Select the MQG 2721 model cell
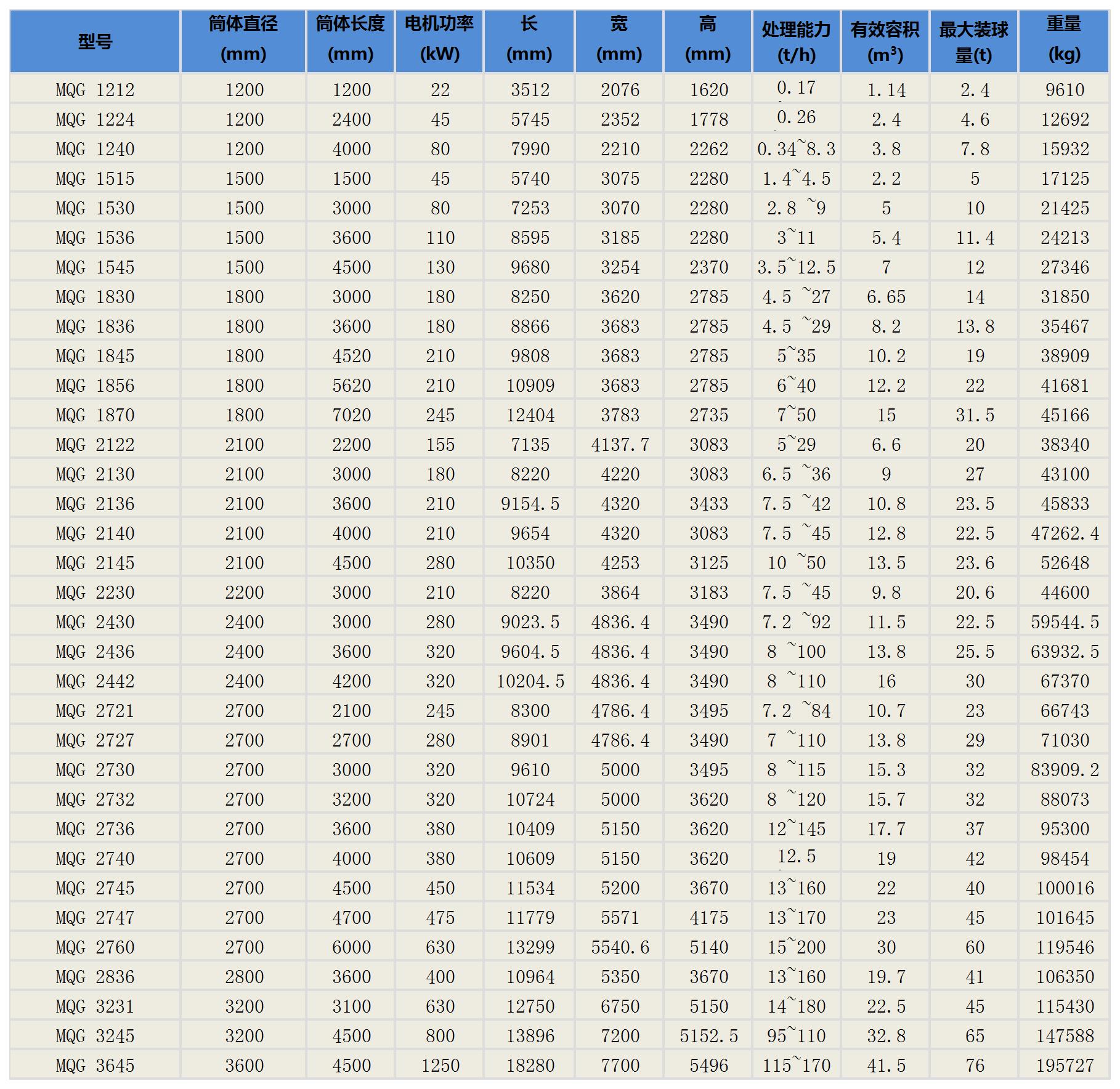 (95, 711)
